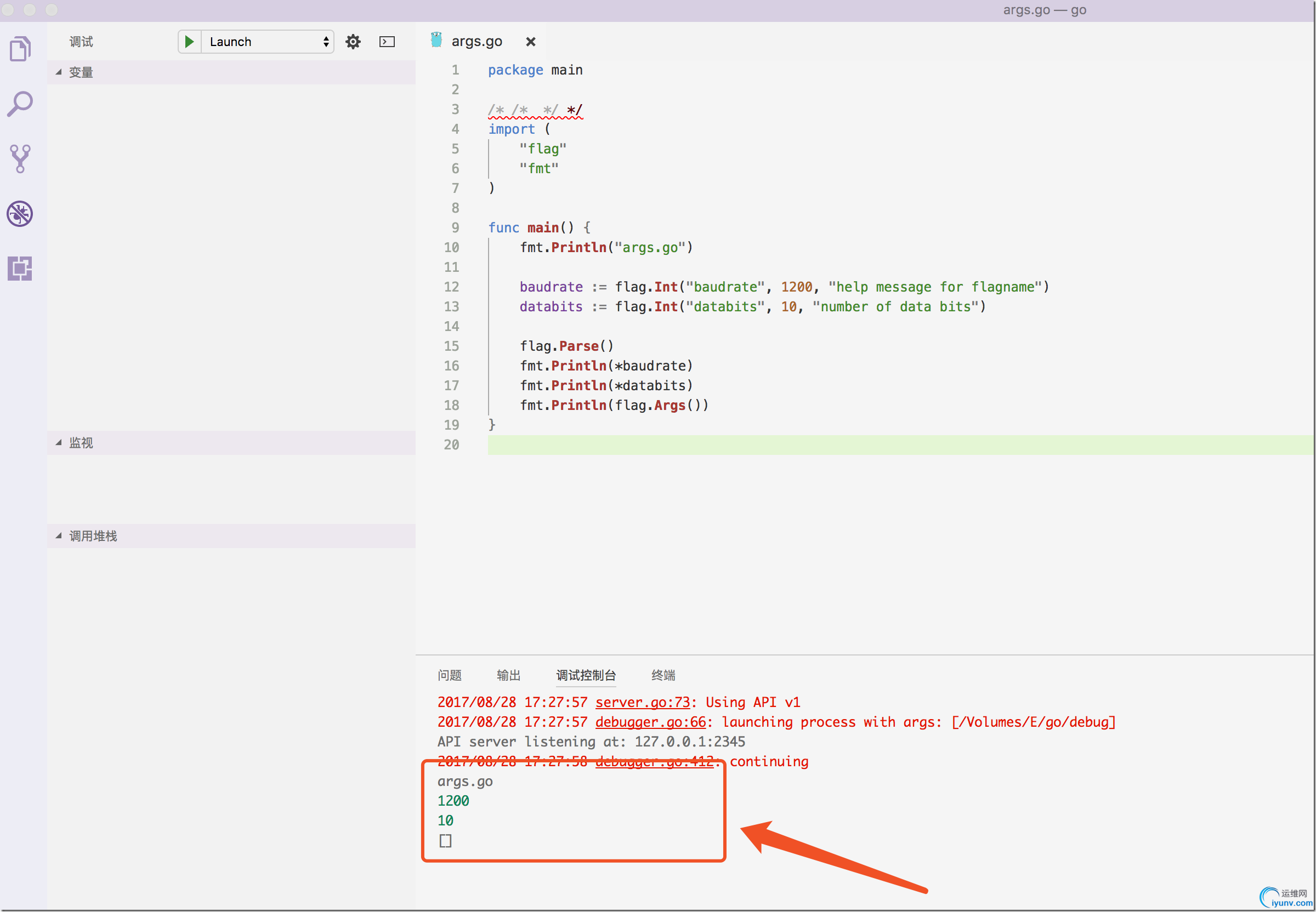Select the 调试控制台 panel tab
Screen dimensions: 1316x912
[x=586, y=675]
